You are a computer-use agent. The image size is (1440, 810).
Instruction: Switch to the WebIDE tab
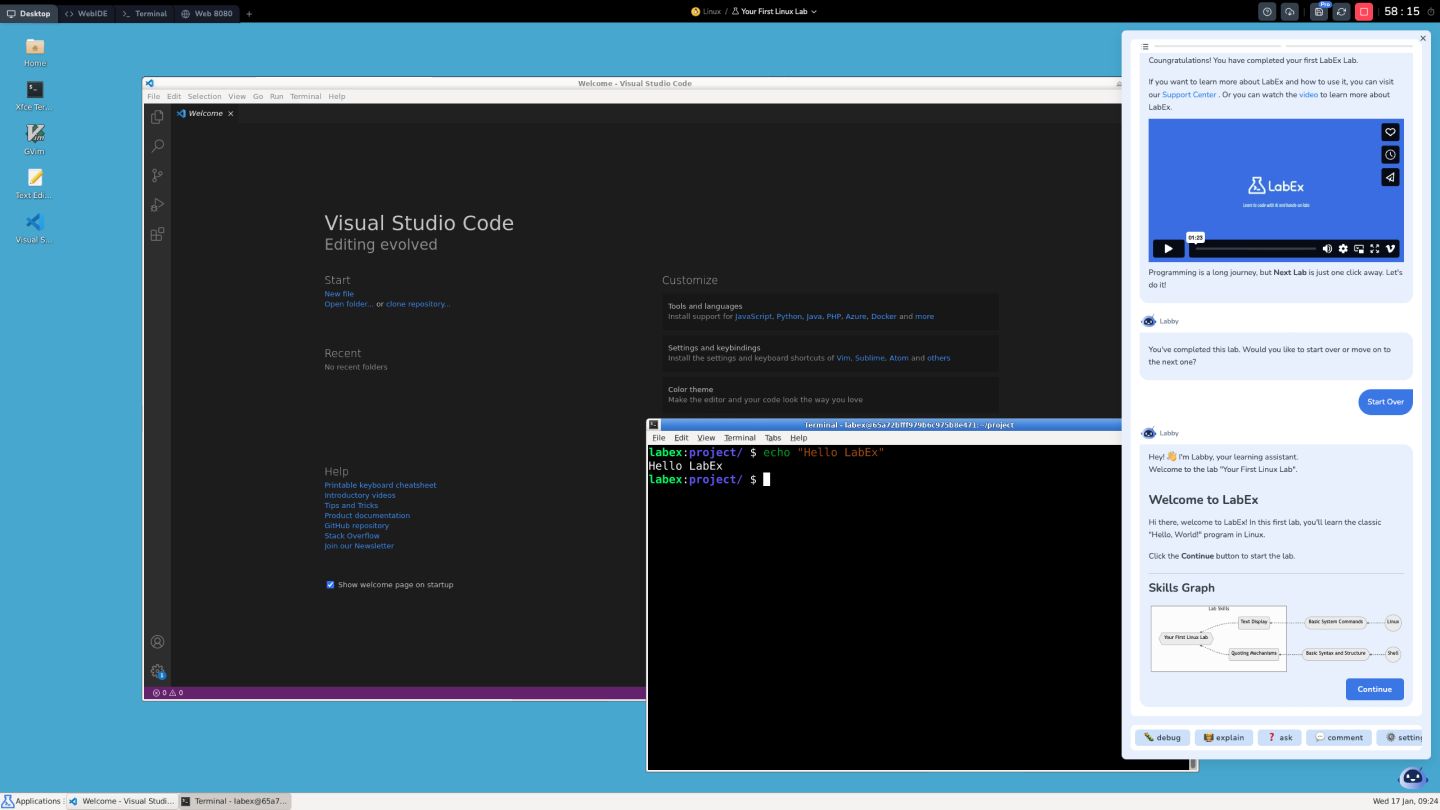point(86,13)
